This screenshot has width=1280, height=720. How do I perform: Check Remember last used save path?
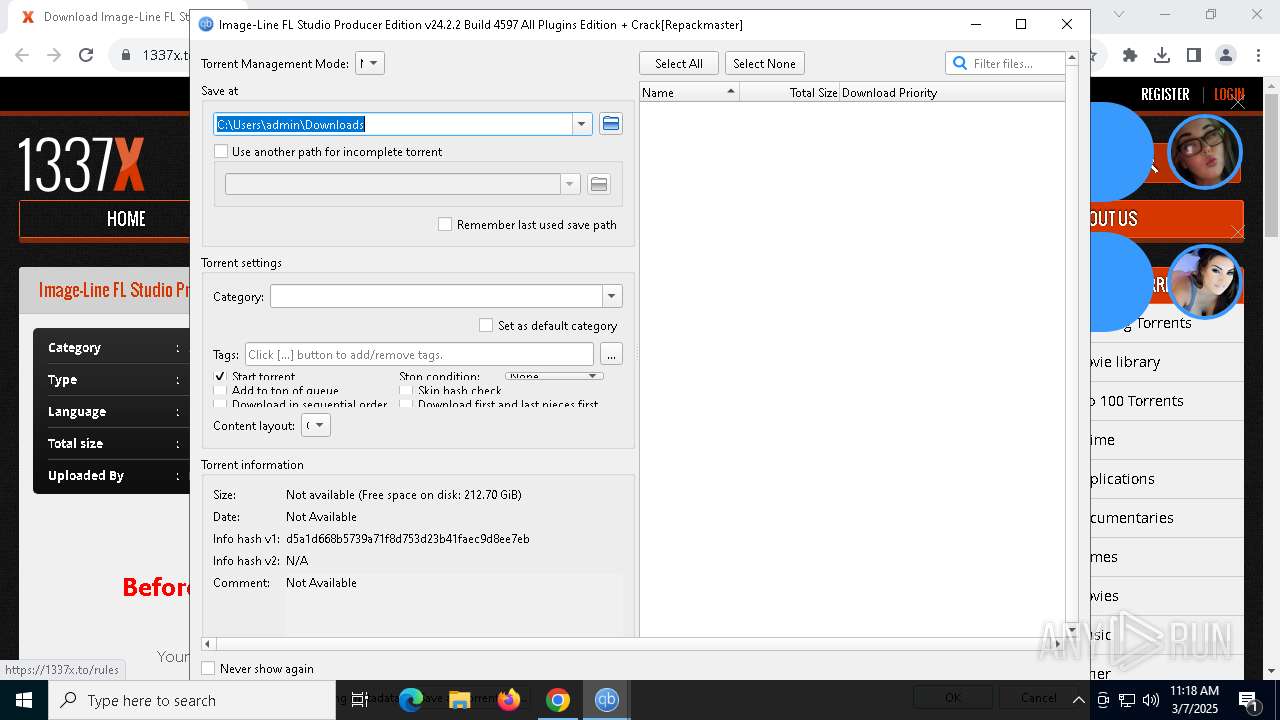tap(445, 224)
